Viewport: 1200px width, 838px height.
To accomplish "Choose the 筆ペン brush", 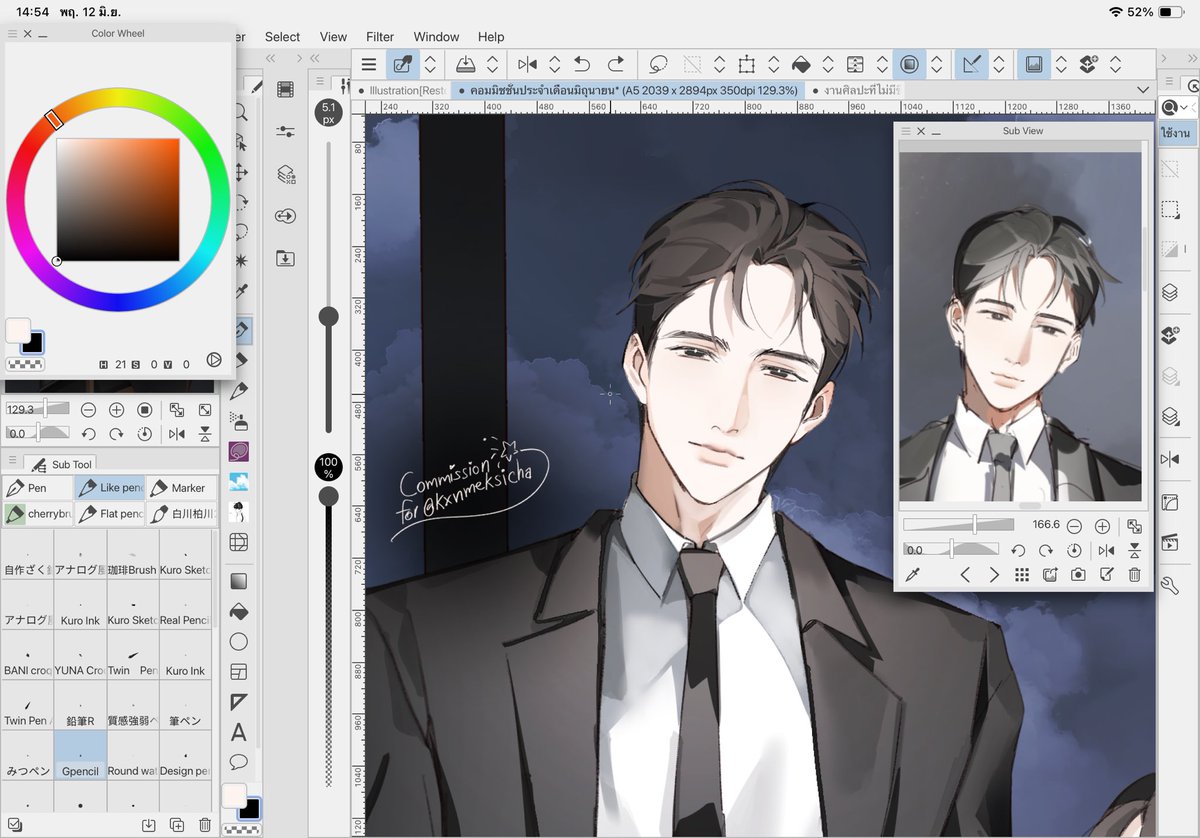I will pyautogui.click(x=185, y=707).
